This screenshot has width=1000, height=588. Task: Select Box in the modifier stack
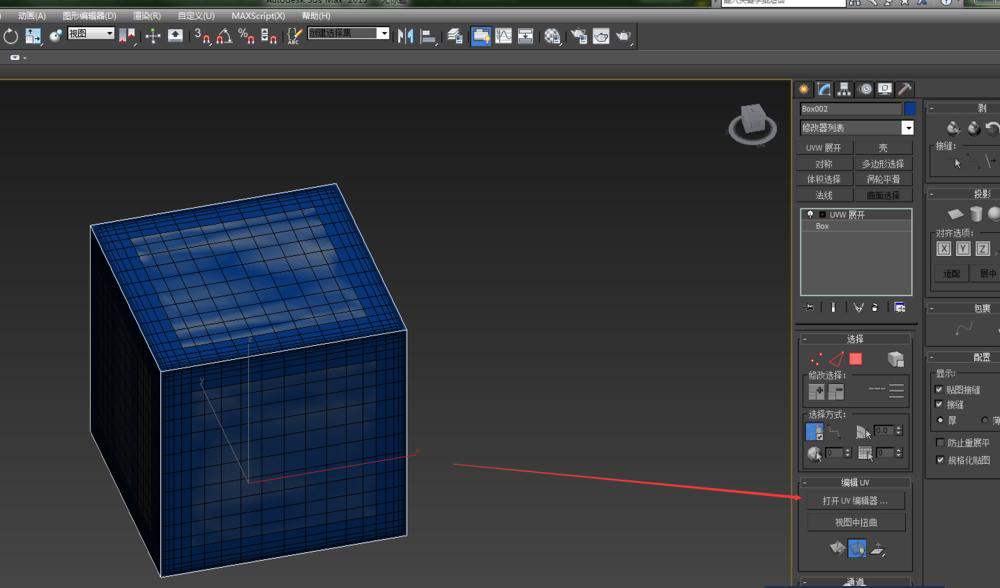[x=822, y=226]
